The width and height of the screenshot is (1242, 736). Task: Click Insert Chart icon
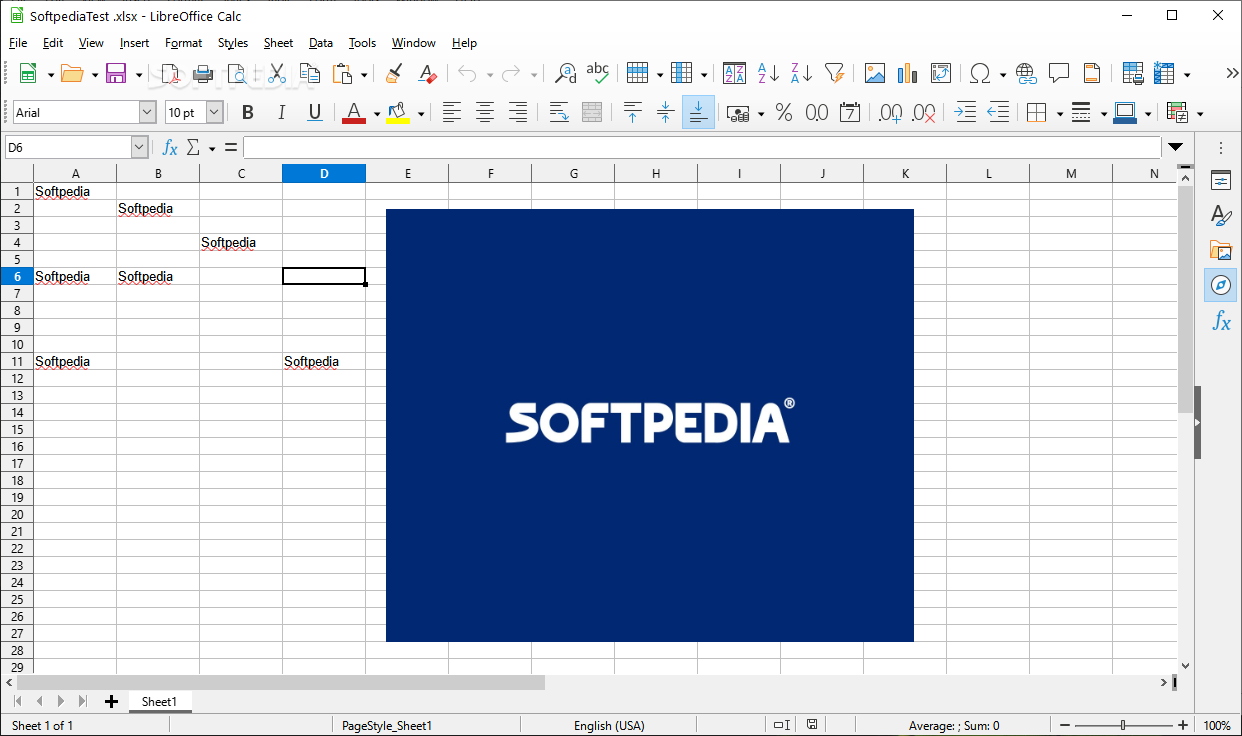point(908,73)
